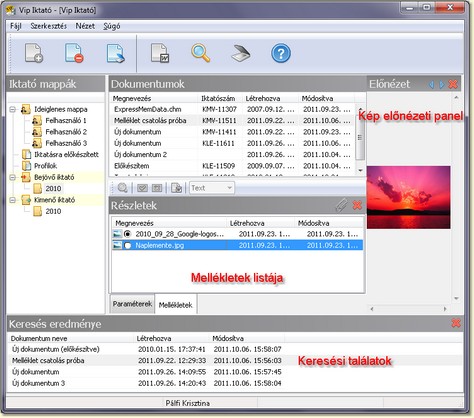Click the Ideiglenes mappa folder icon

click(x=26, y=109)
